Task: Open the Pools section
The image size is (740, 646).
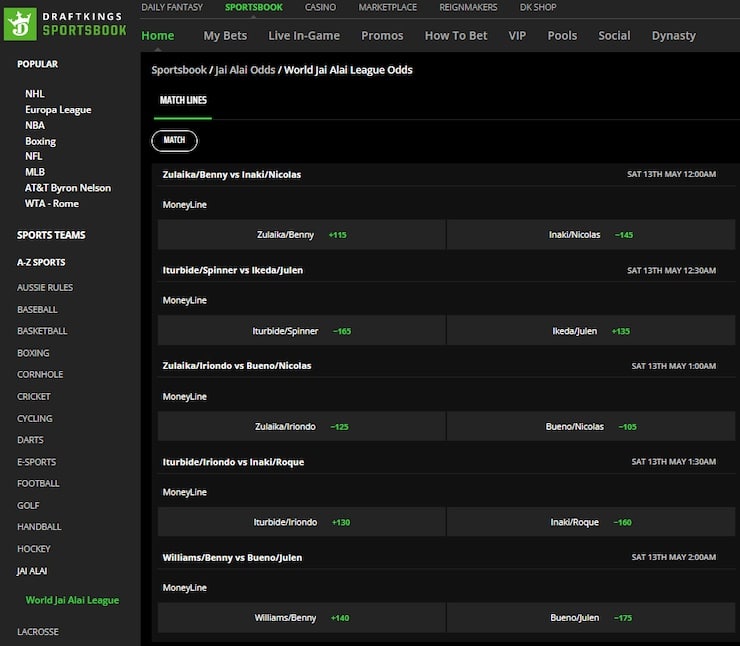Action: [562, 36]
